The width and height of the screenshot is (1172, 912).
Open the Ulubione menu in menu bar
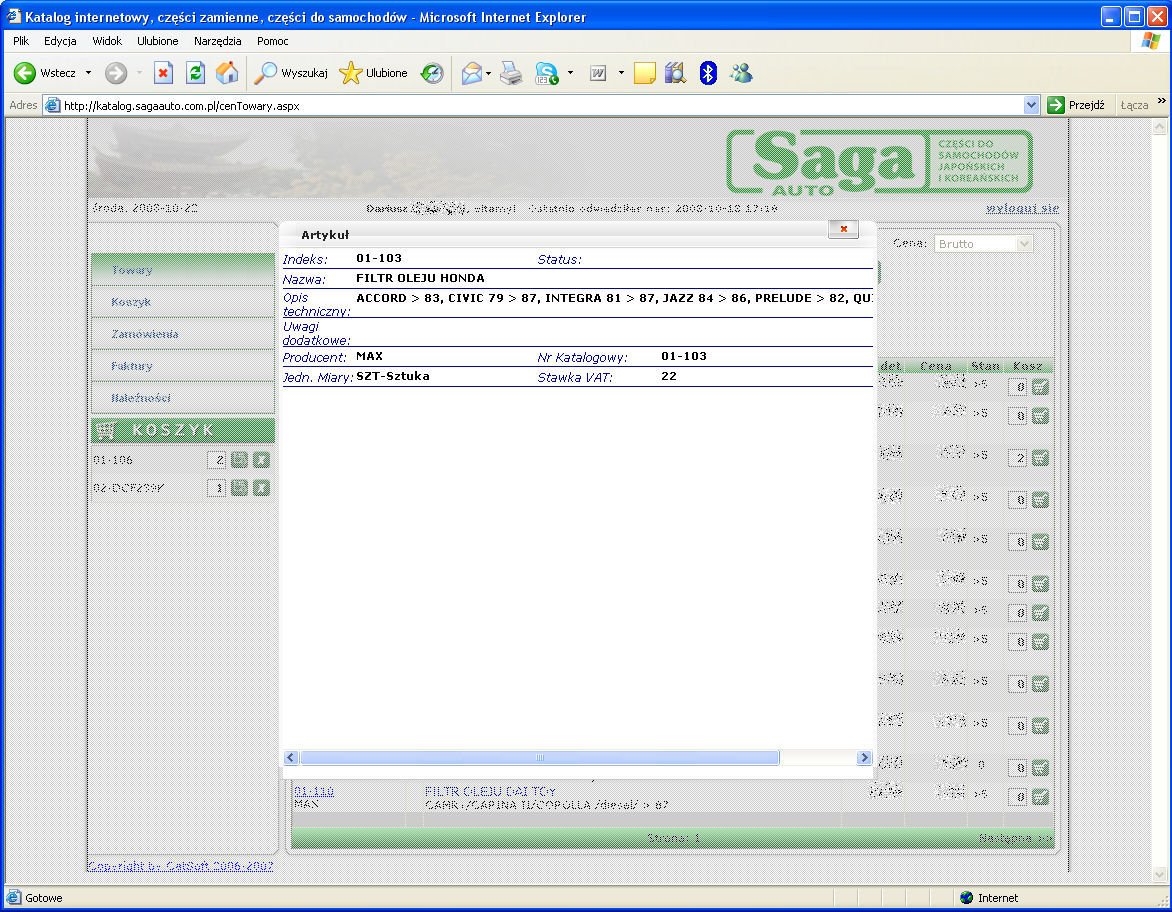(158, 41)
